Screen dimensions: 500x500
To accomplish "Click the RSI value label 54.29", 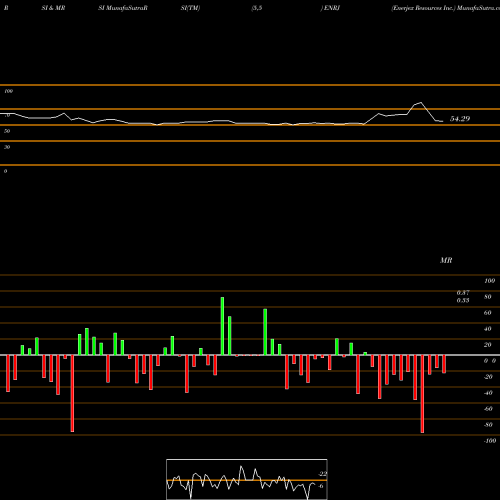I will click(x=460, y=119).
